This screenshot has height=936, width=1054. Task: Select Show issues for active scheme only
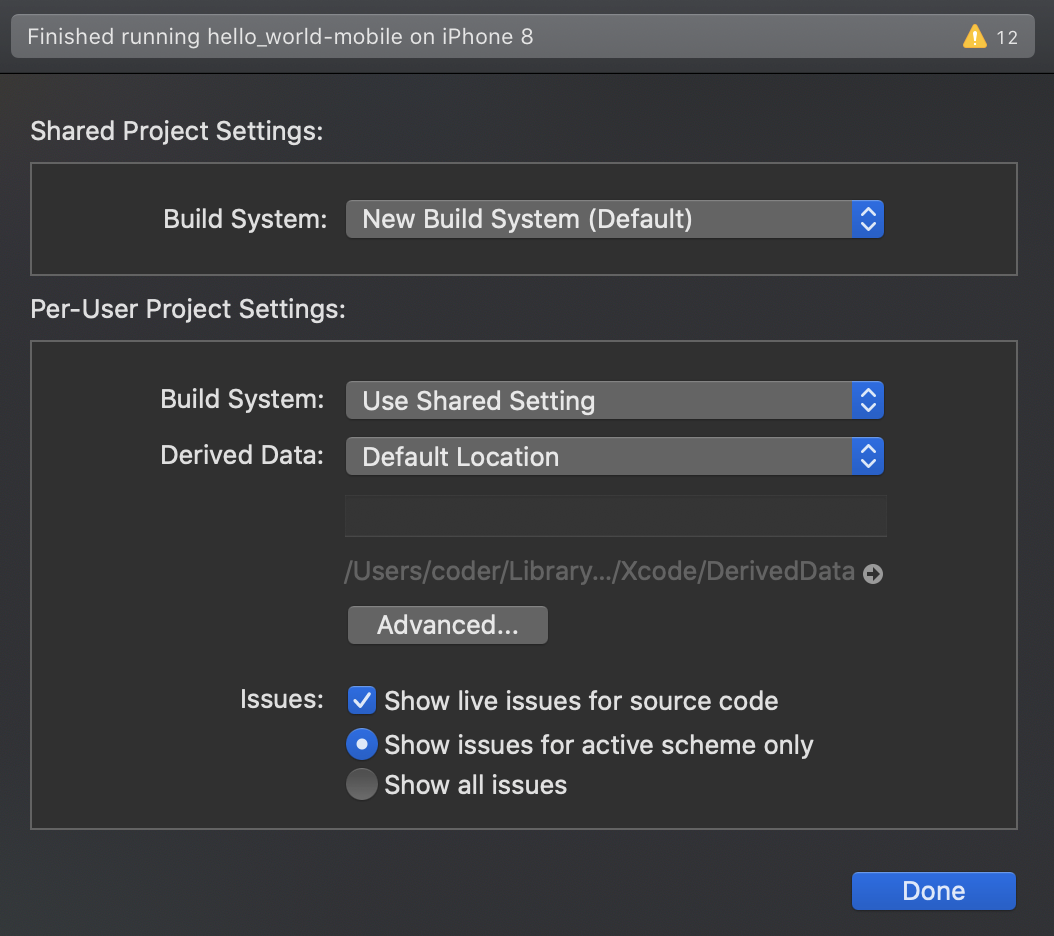361,744
